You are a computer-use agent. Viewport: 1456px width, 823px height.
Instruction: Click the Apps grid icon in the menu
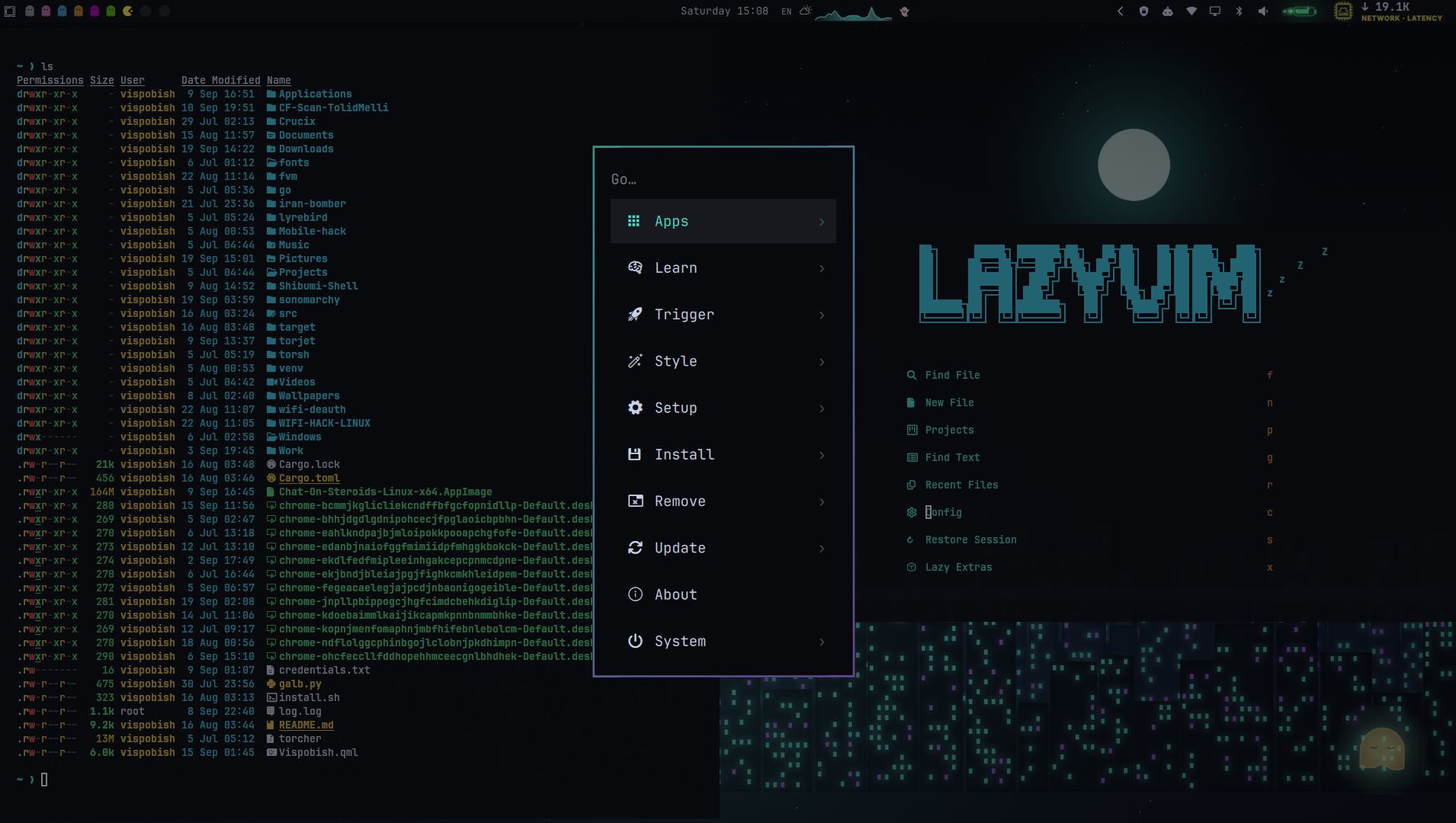pyautogui.click(x=633, y=221)
